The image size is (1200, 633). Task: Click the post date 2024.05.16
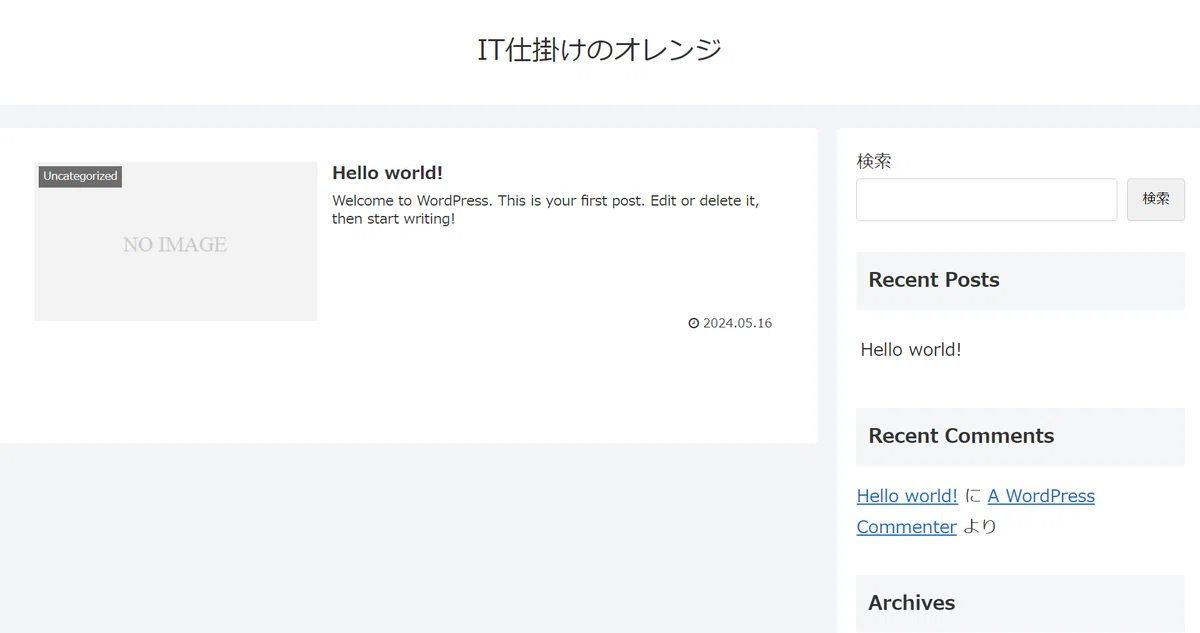tap(737, 323)
